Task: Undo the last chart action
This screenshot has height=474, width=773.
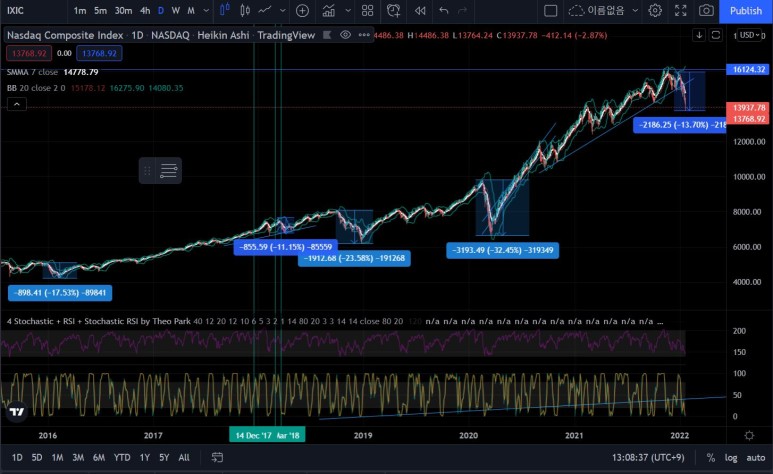Action: [x=443, y=10]
